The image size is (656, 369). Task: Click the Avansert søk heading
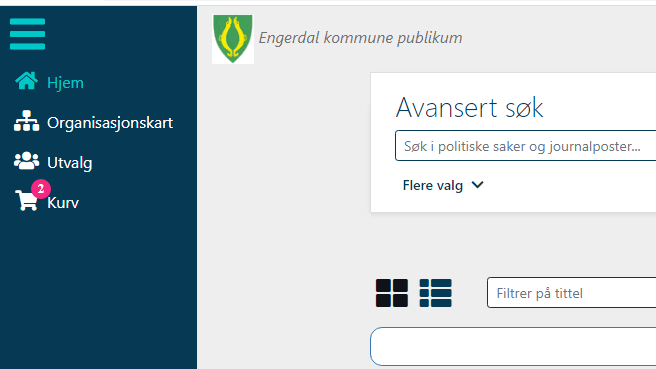pyautogui.click(x=469, y=108)
